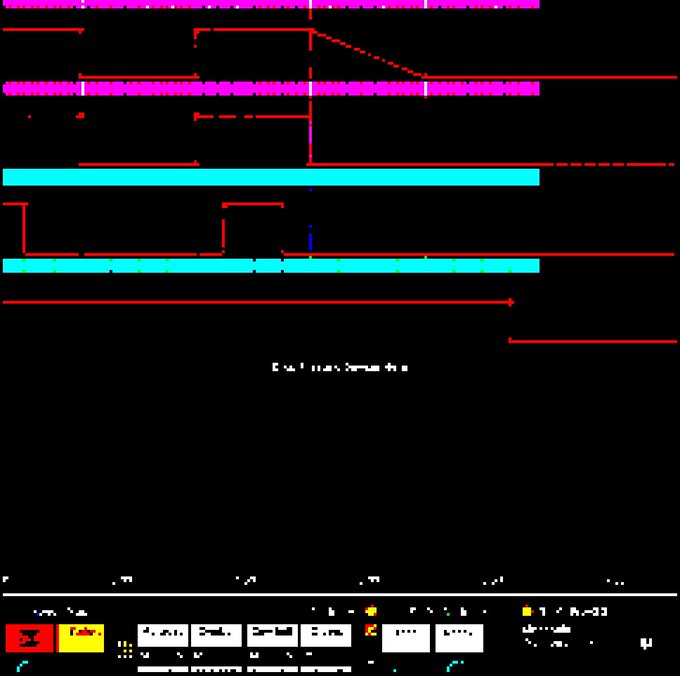The height and width of the screenshot is (676, 680).
Task: Click the yellow dotted grid icon beside yellow button
Action: [x=125, y=649]
